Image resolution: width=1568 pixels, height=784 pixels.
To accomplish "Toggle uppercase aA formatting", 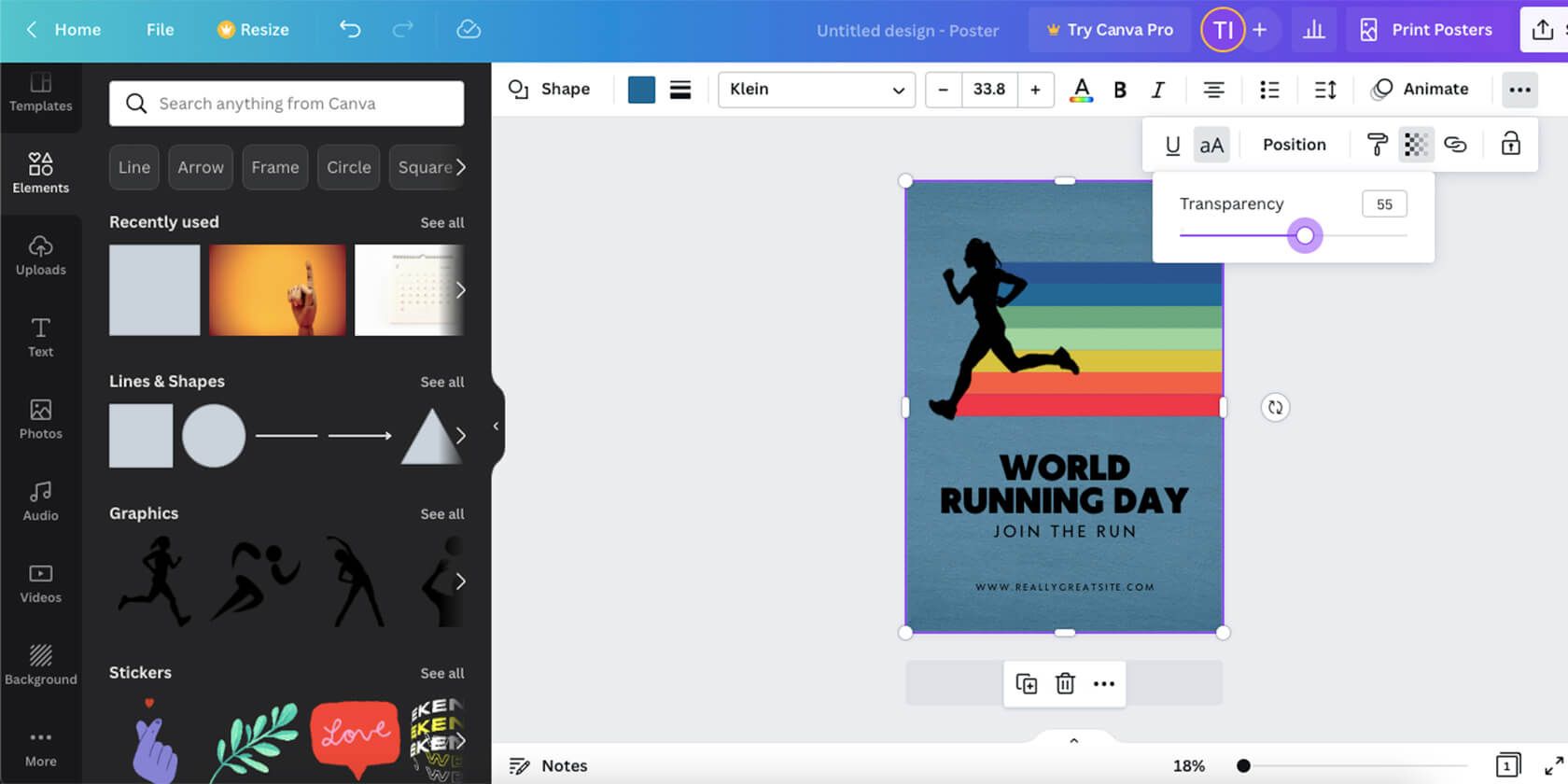I will tap(1211, 146).
